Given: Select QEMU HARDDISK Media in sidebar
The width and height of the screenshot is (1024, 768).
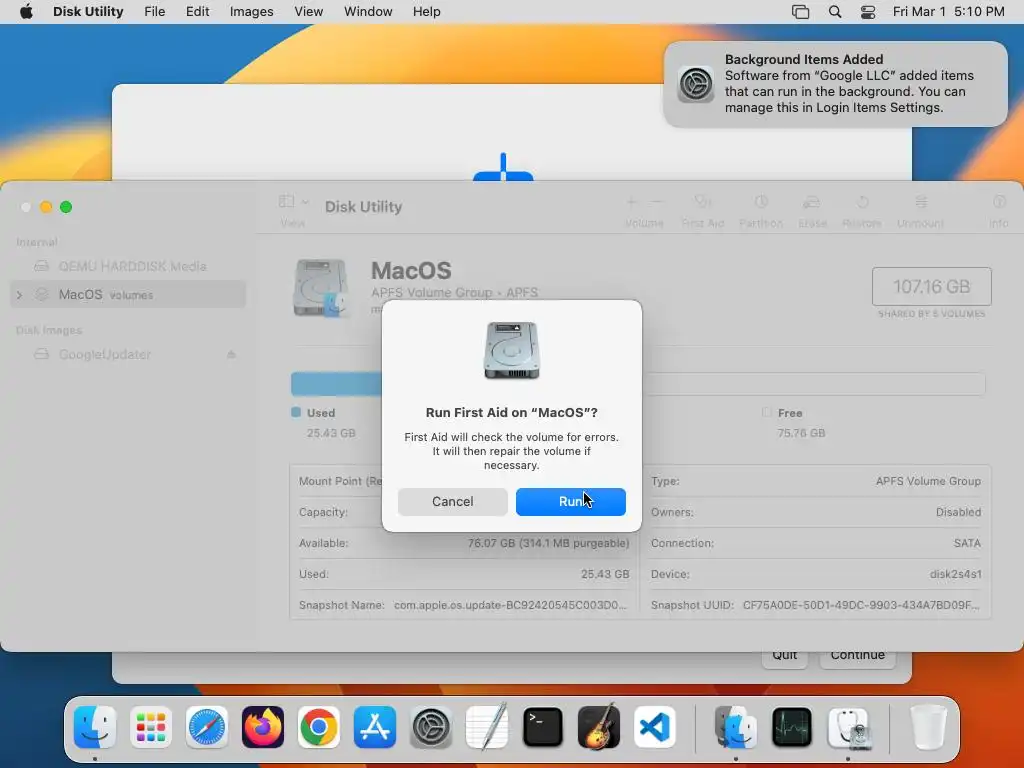Looking at the screenshot, I should click(x=128, y=266).
